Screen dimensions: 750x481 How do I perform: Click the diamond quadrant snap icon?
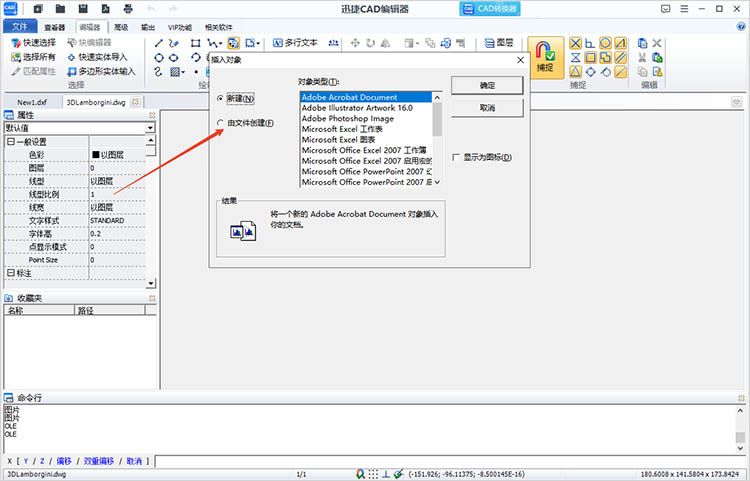(591, 72)
